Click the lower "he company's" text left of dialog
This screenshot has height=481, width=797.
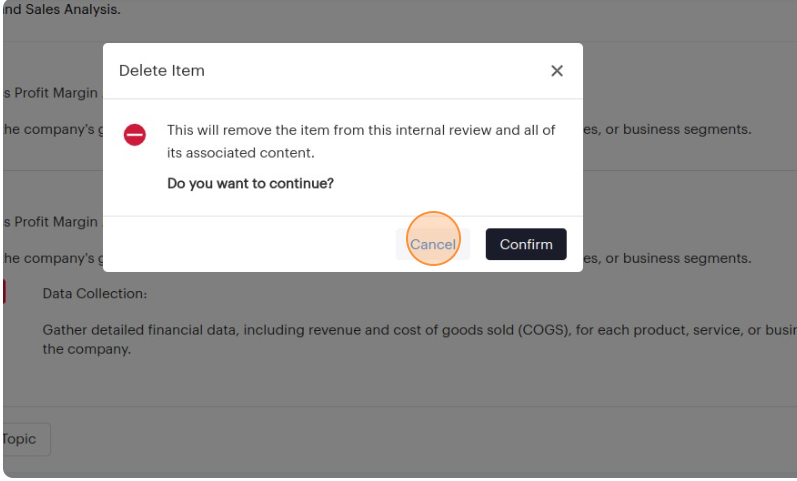click(x=50, y=258)
